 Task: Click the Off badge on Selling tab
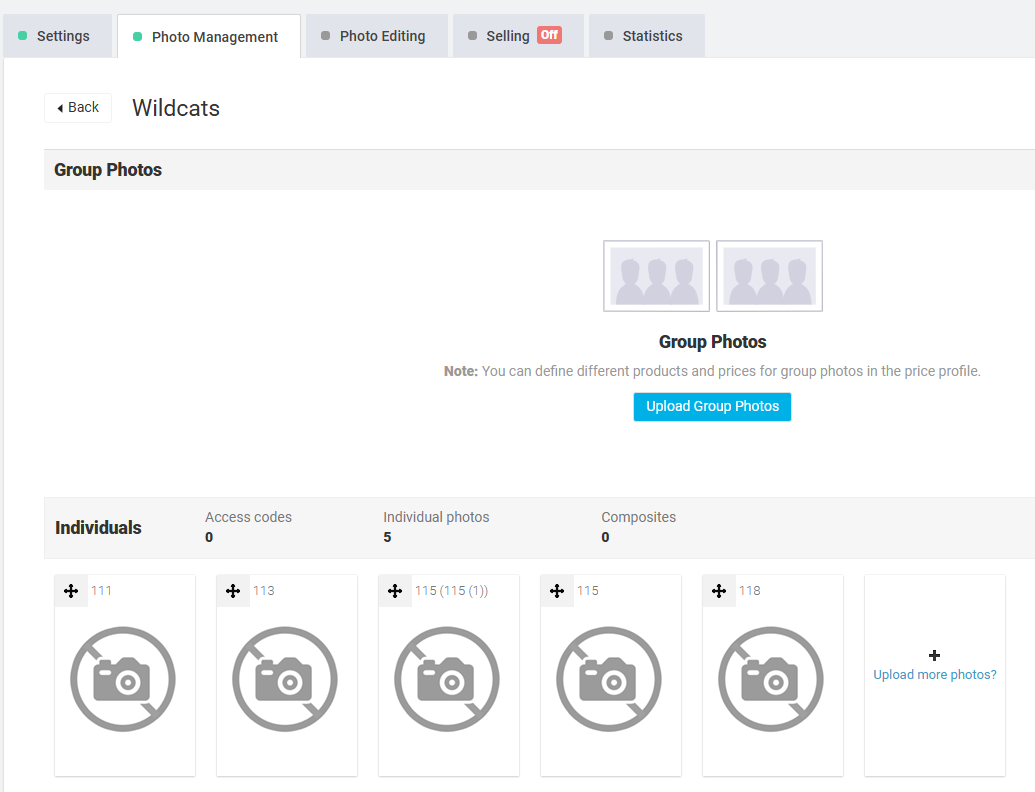coord(549,35)
